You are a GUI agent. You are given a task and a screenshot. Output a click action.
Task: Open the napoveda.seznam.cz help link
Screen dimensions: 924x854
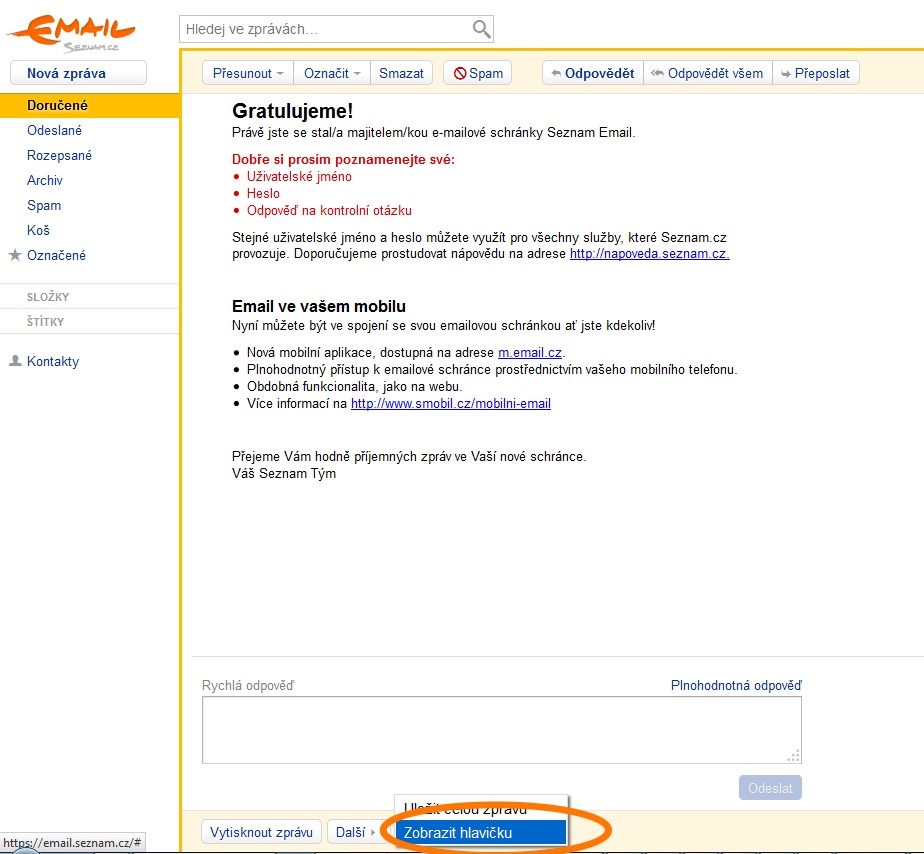(x=649, y=254)
